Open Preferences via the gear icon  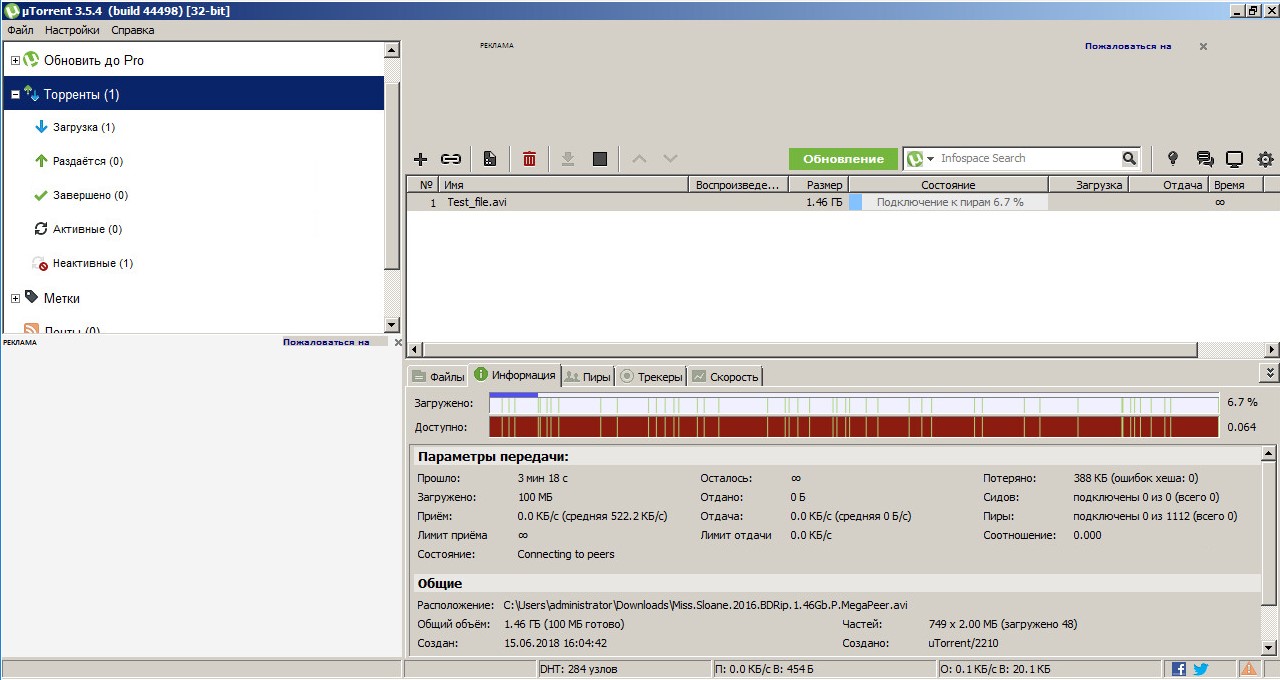(1265, 159)
